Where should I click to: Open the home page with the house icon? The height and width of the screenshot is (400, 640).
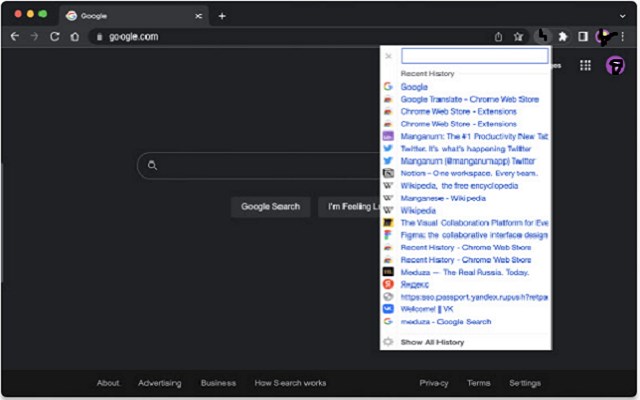tap(75, 37)
